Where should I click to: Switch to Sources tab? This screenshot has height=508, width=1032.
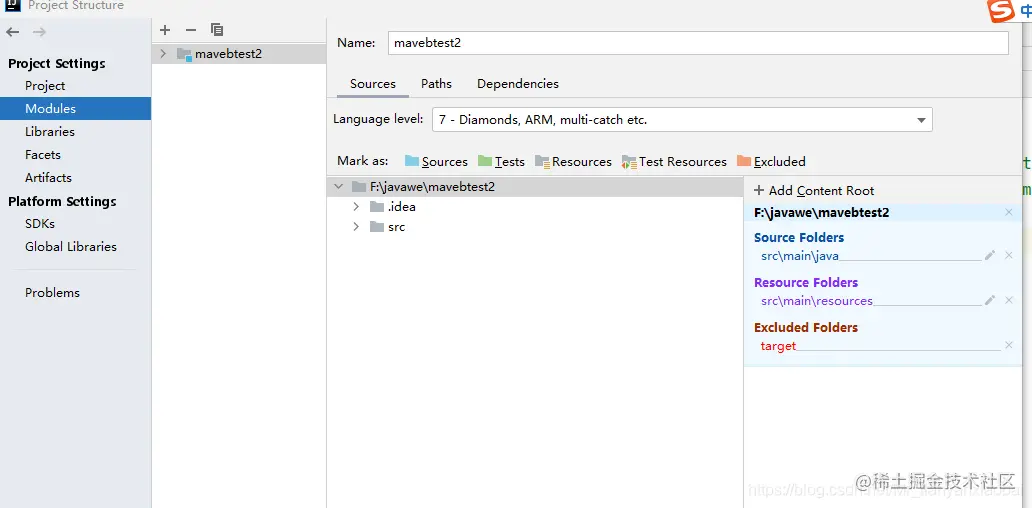pos(373,84)
